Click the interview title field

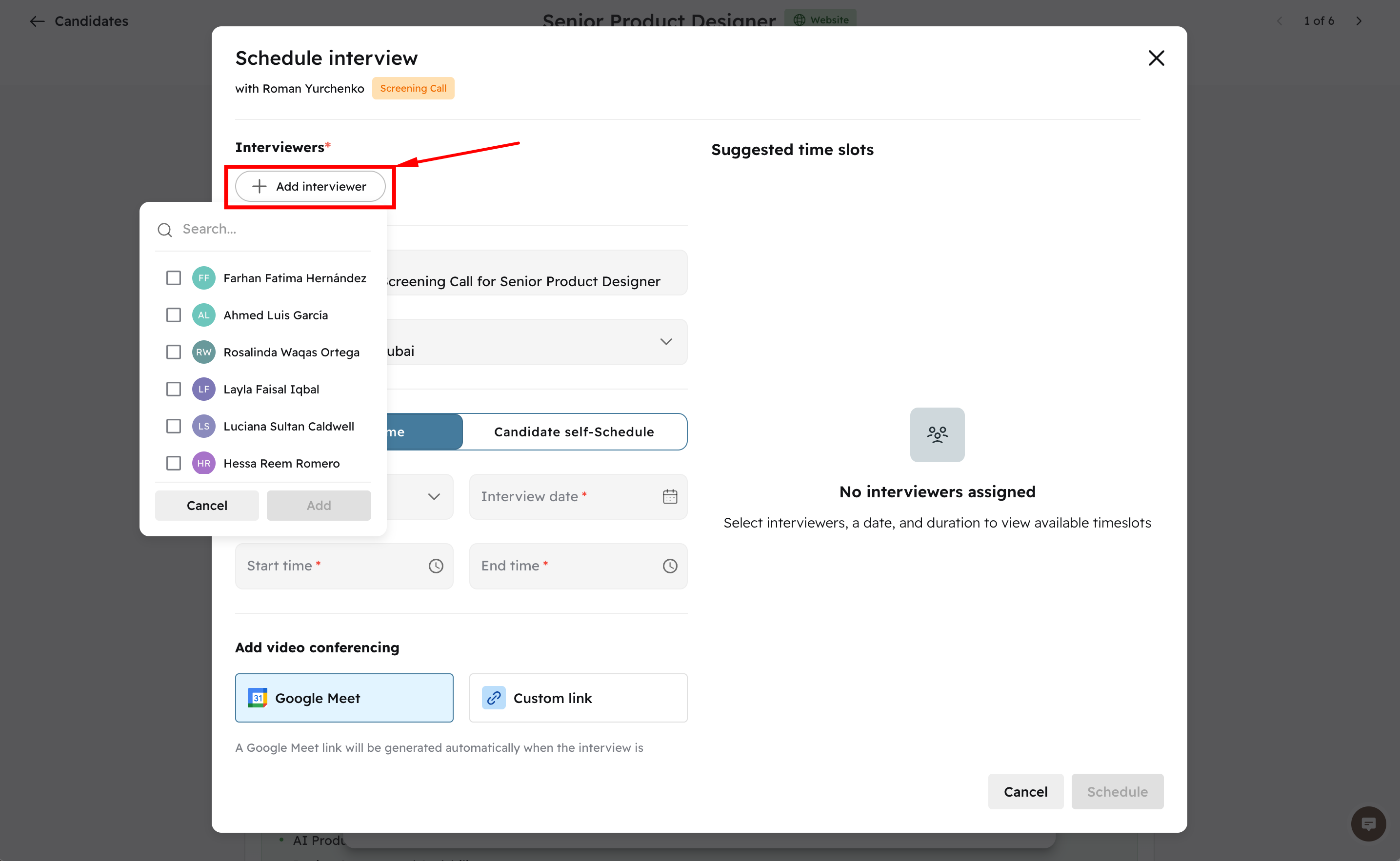(537, 273)
